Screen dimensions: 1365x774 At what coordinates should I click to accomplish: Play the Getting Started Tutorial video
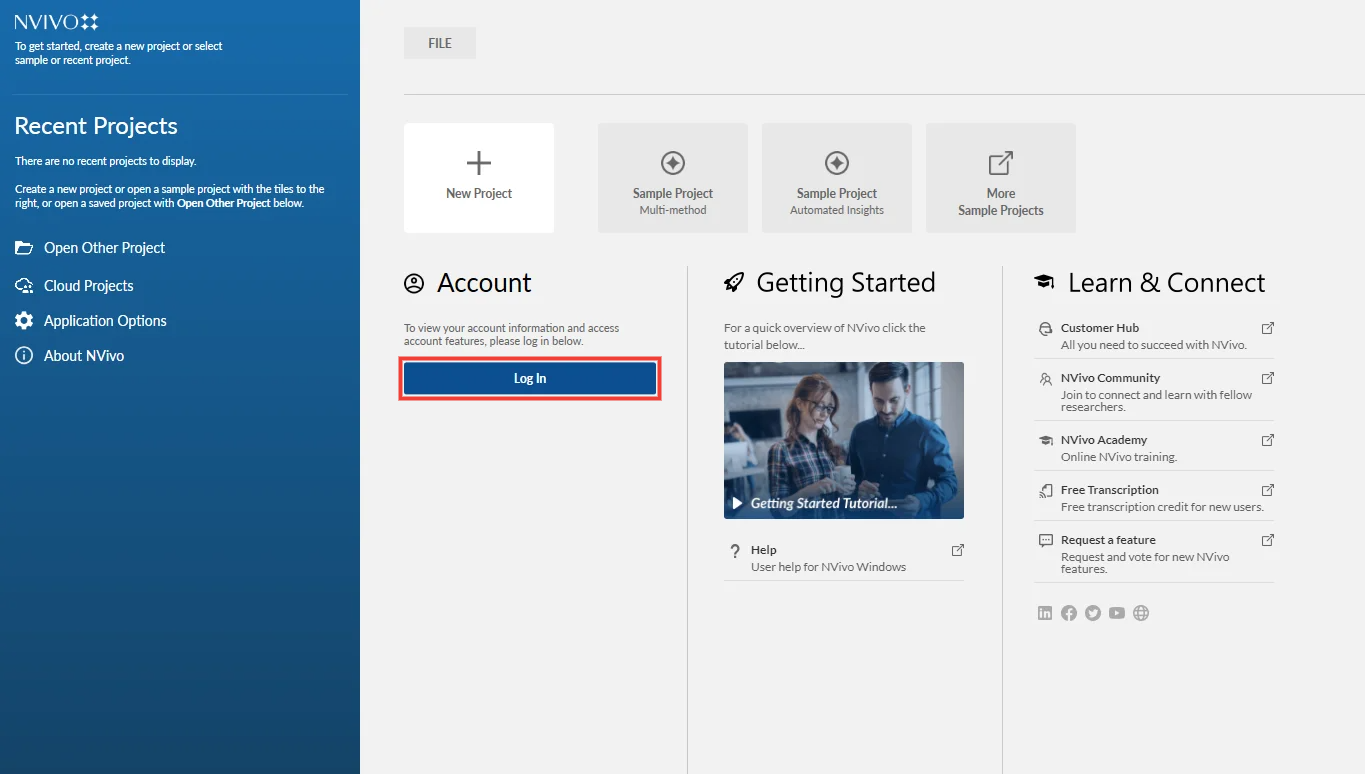pos(844,440)
